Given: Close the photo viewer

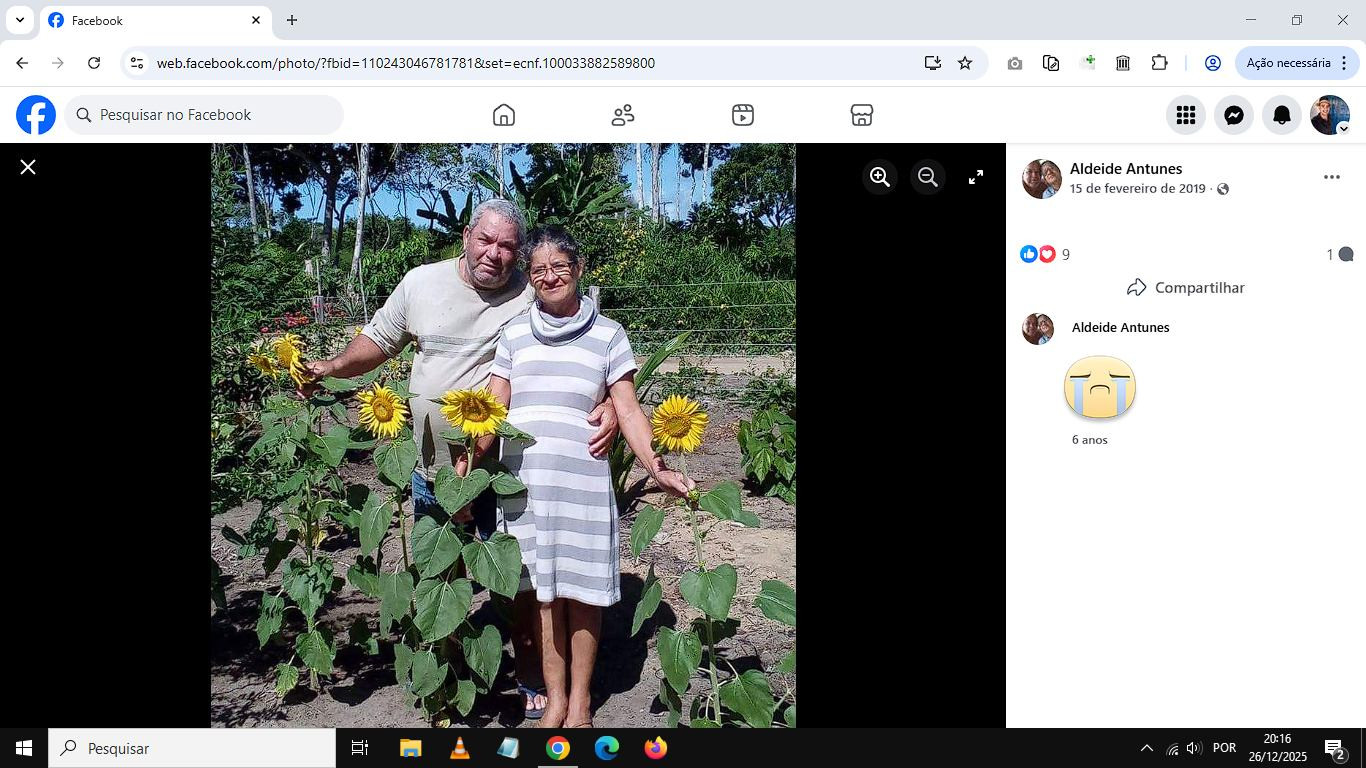Looking at the screenshot, I should coord(28,167).
